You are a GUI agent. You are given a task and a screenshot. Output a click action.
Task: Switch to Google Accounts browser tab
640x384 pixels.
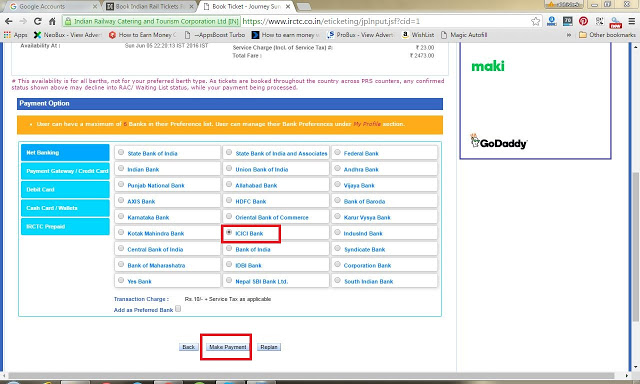(x=52, y=7)
